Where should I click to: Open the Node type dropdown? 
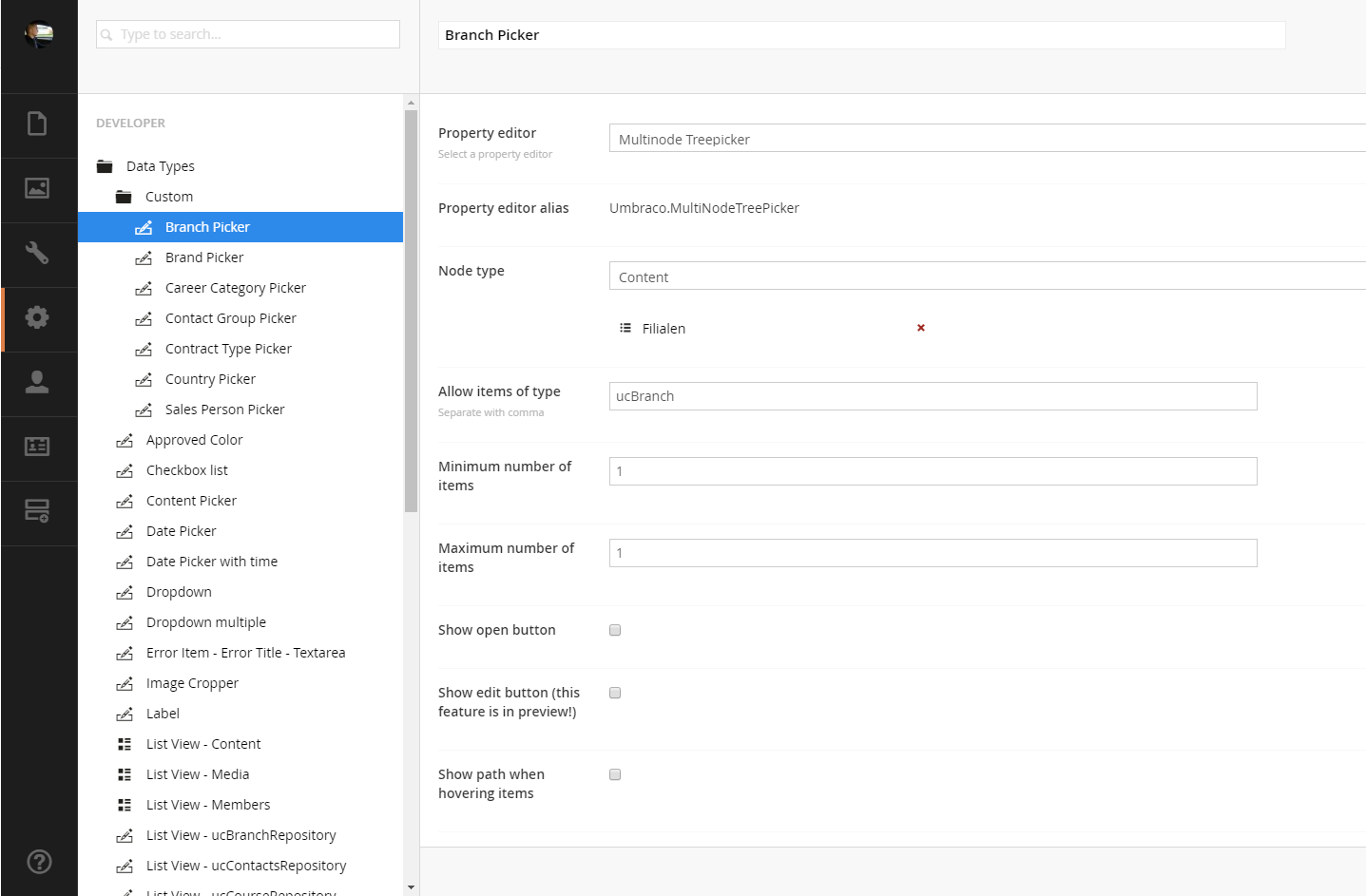[987, 276]
